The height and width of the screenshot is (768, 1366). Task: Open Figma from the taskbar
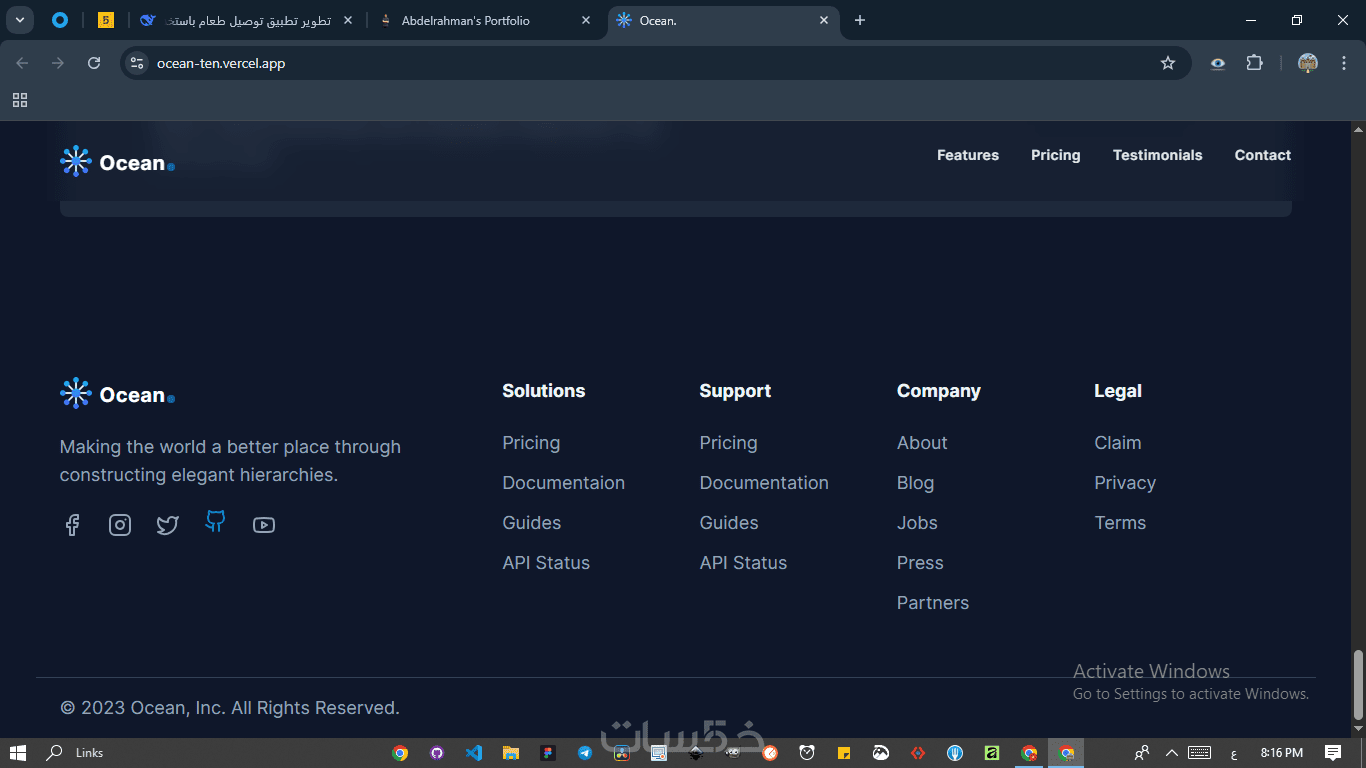point(547,753)
